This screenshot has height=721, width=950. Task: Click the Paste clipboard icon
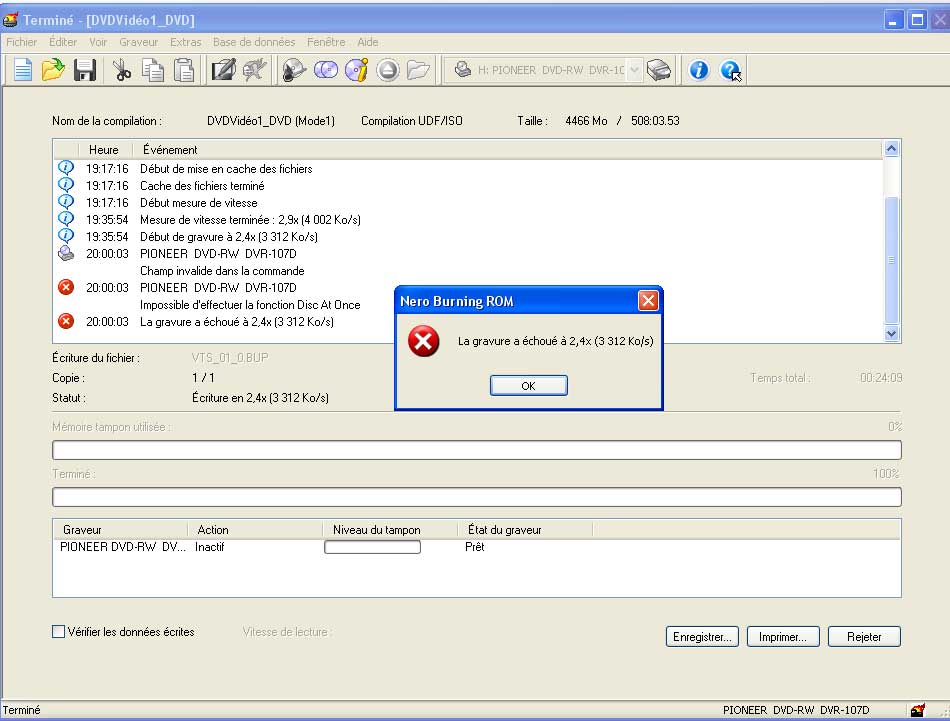pos(184,70)
